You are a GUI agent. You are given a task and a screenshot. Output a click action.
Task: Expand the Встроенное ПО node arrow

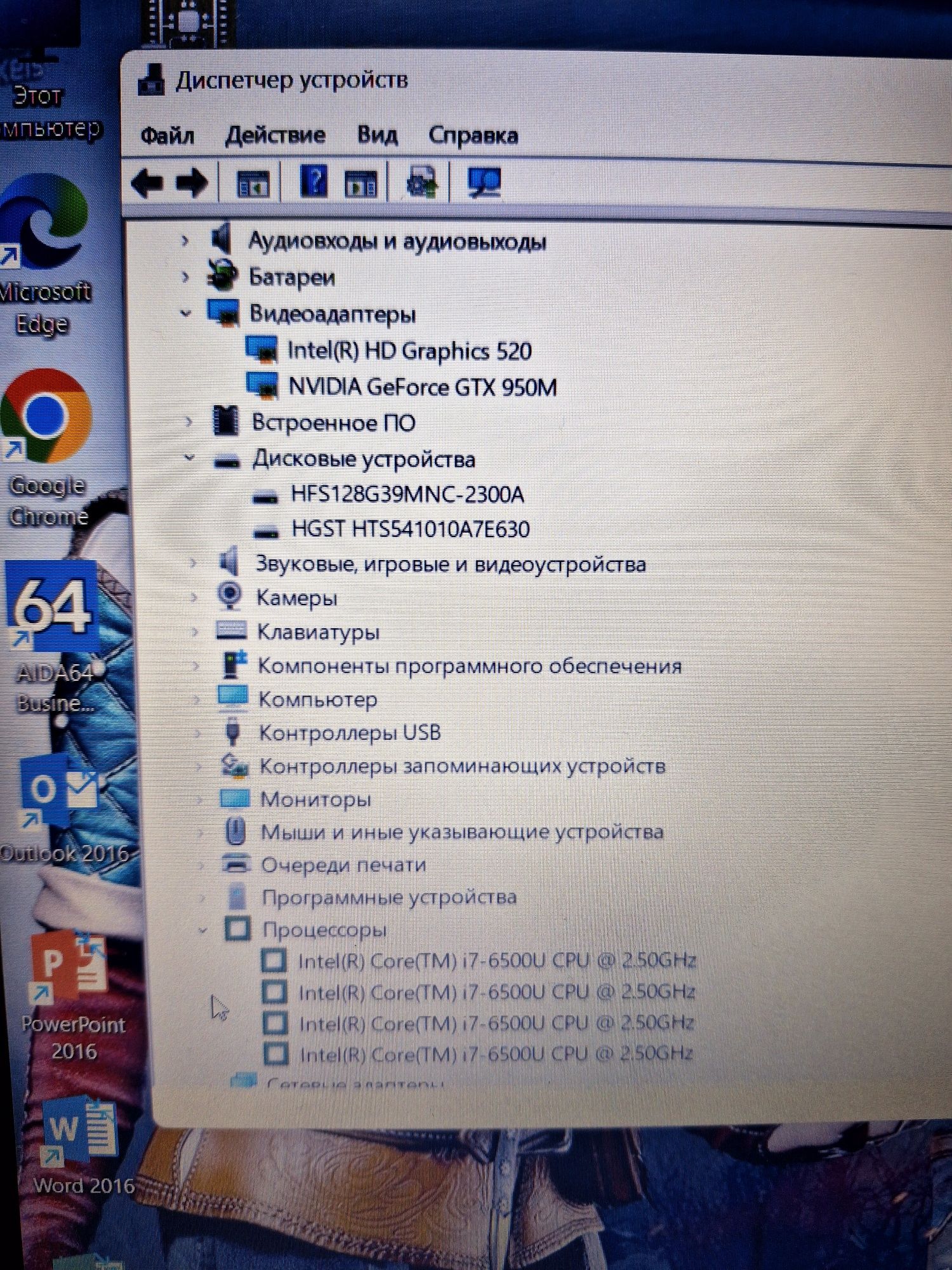pos(188,422)
